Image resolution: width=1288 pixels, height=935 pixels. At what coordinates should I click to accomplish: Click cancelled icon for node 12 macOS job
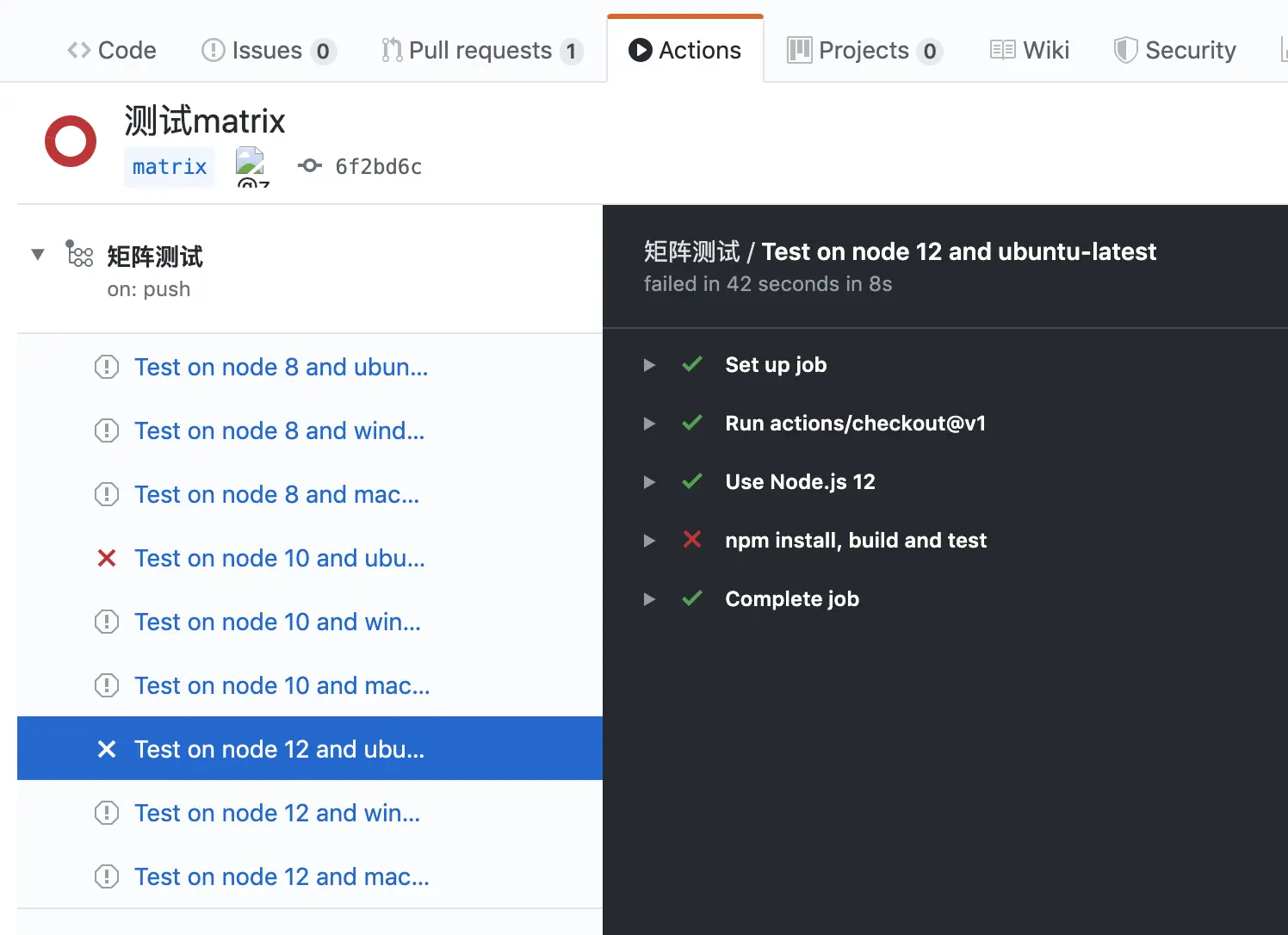(x=107, y=876)
